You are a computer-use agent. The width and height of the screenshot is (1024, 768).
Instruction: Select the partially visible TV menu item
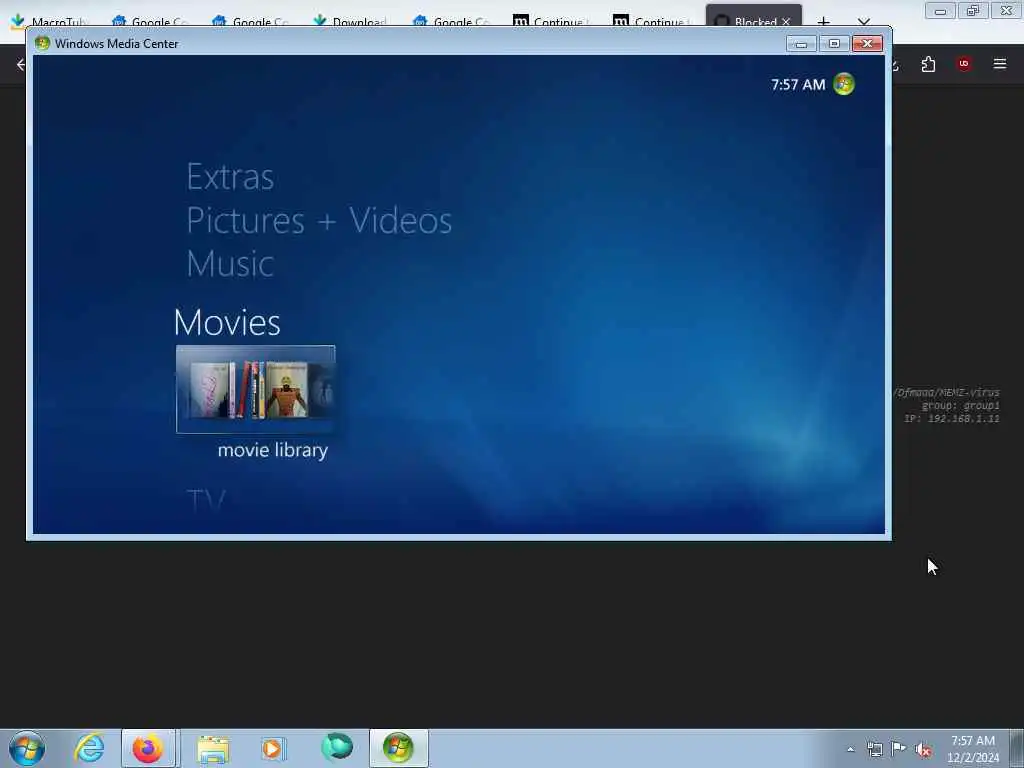click(206, 501)
